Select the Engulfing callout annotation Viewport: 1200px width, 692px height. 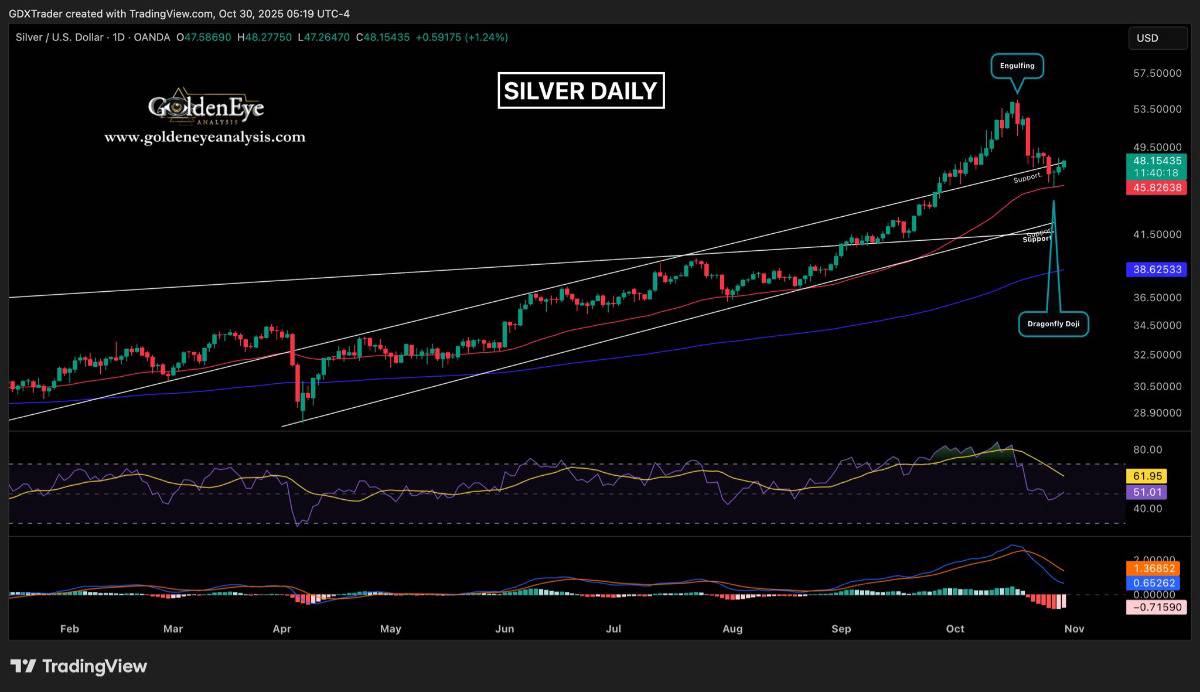[x=1018, y=66]
